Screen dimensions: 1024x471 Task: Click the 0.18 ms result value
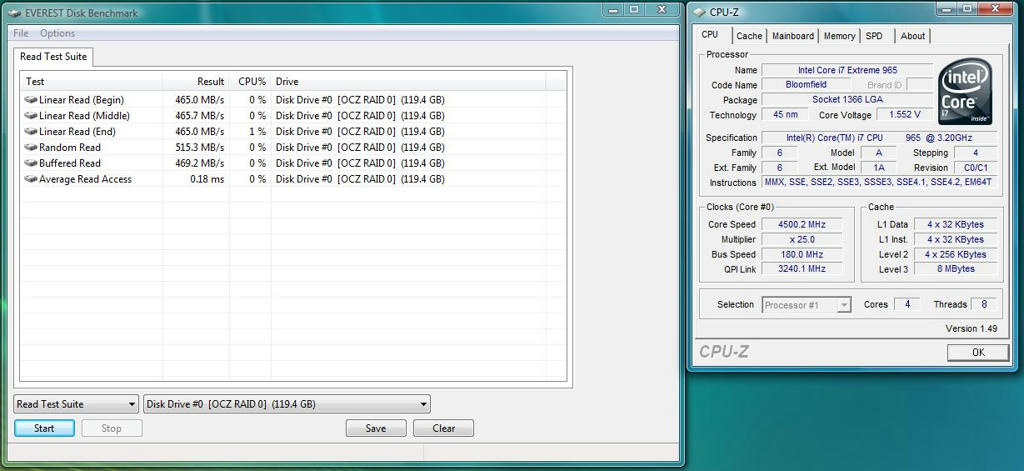[207, 179]
